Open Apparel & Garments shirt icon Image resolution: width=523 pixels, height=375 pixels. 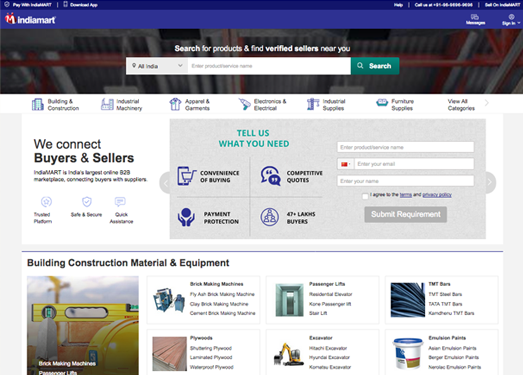pyautogui.click(x=175, y=104)
